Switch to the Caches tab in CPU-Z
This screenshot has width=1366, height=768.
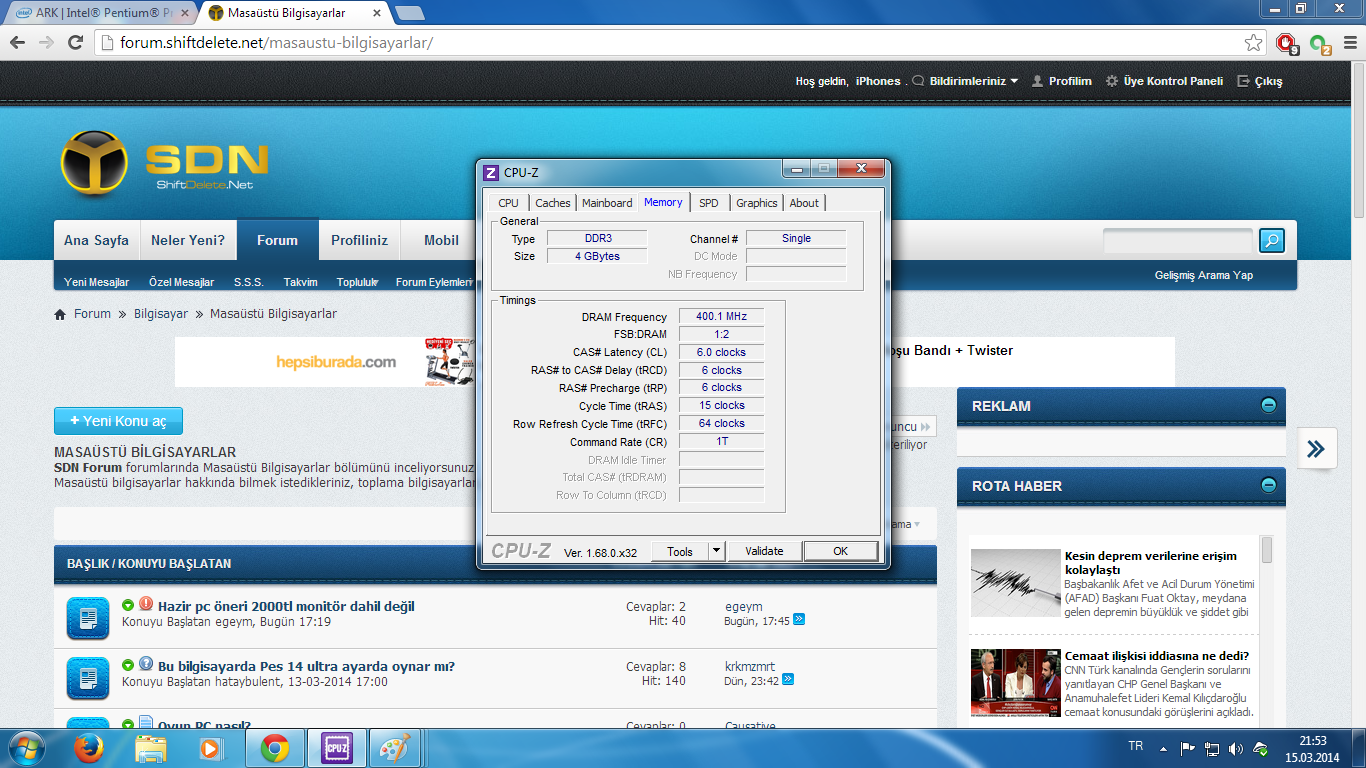[x=553, y=203]
